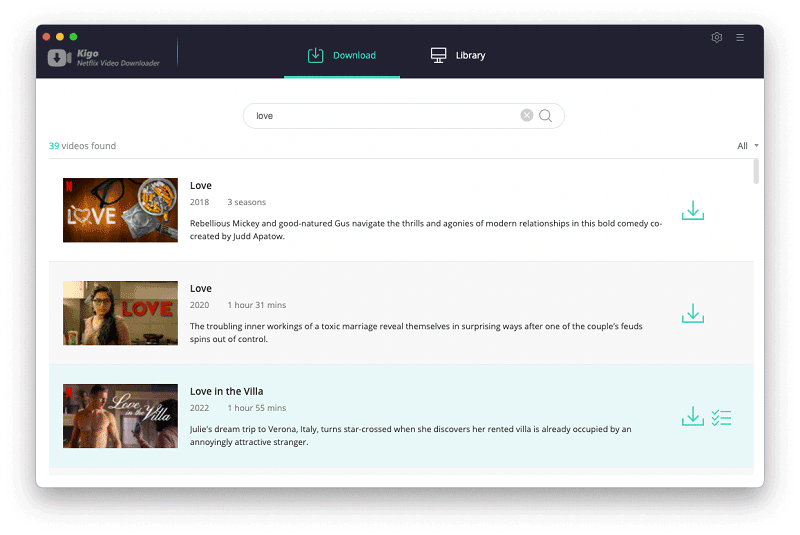Close the window with red button
800x535 pixels.
[x=46, y=37]
